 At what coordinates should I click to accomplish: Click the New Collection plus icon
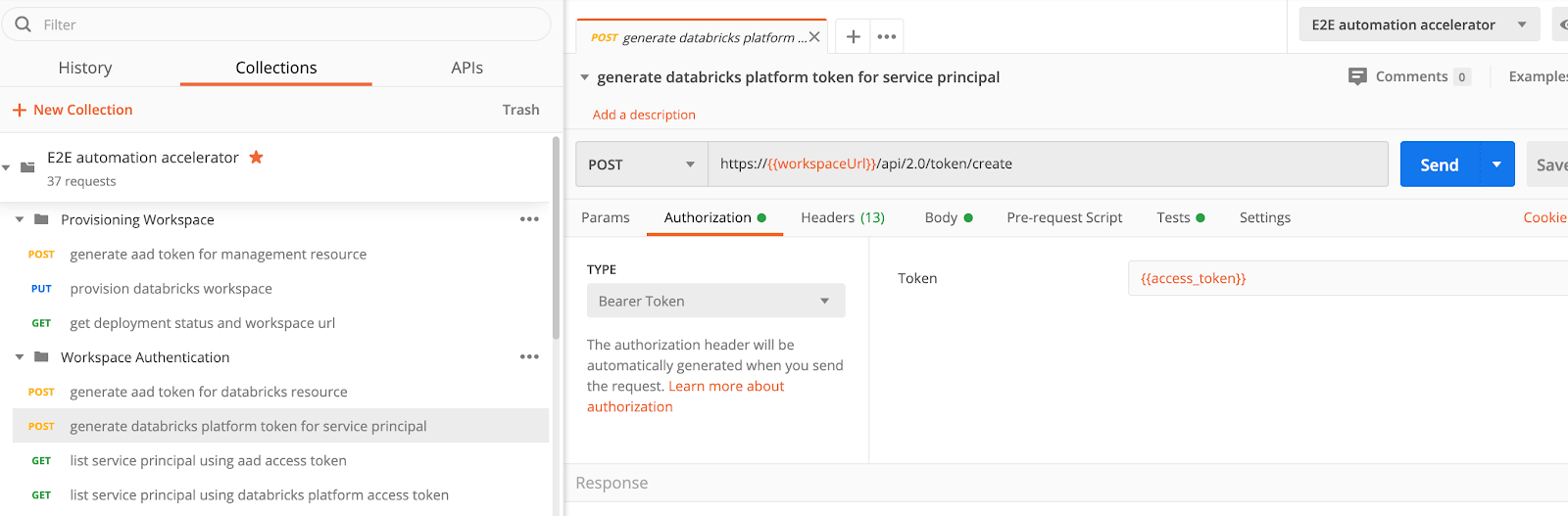pos(20,110)
